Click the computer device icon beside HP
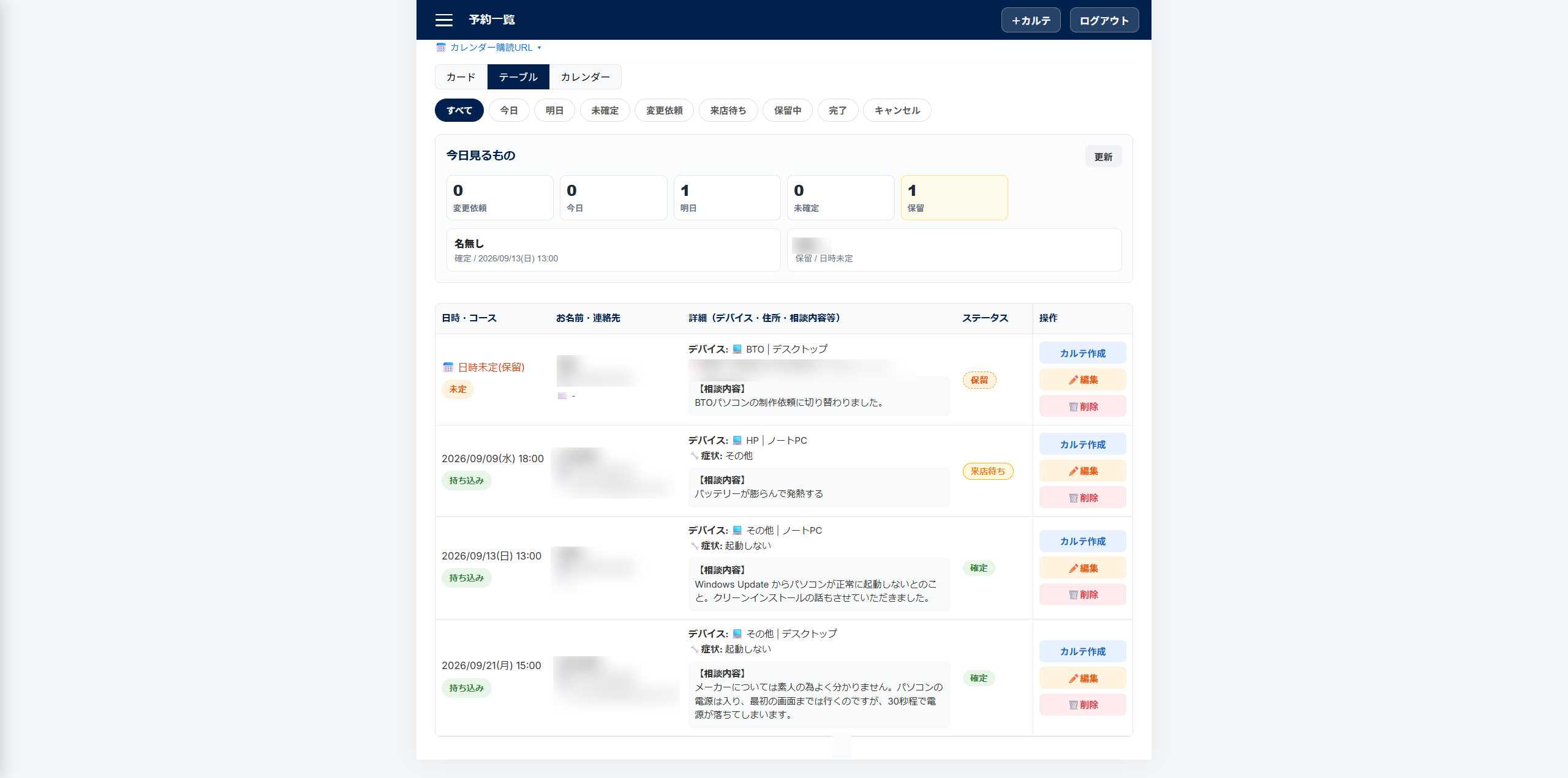Image resolution: width=1568 pixels, height=778 pixels. [x=737, y=441]
